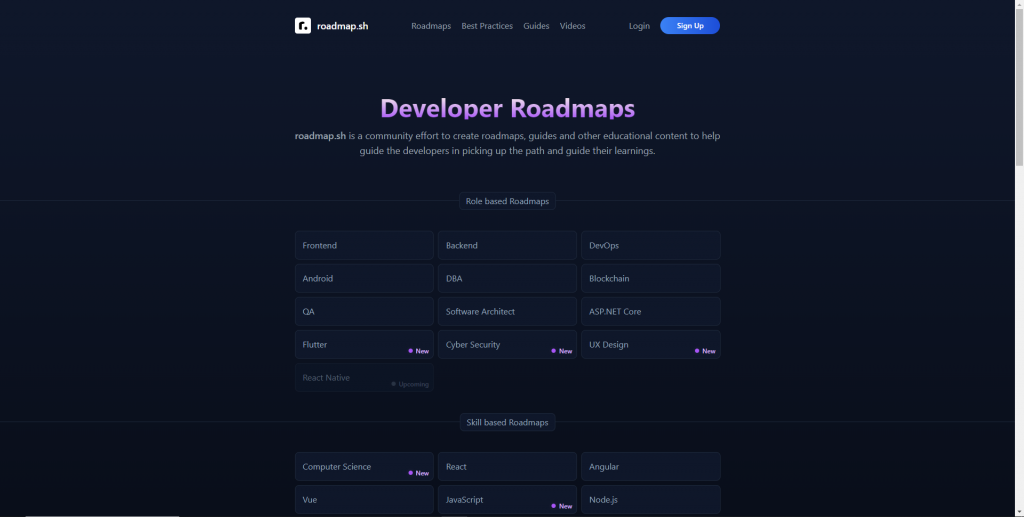This screenshot has height=517, width=1024.
Task: Select the Blockchain roadmap card
Action: [x=650, y=279]
